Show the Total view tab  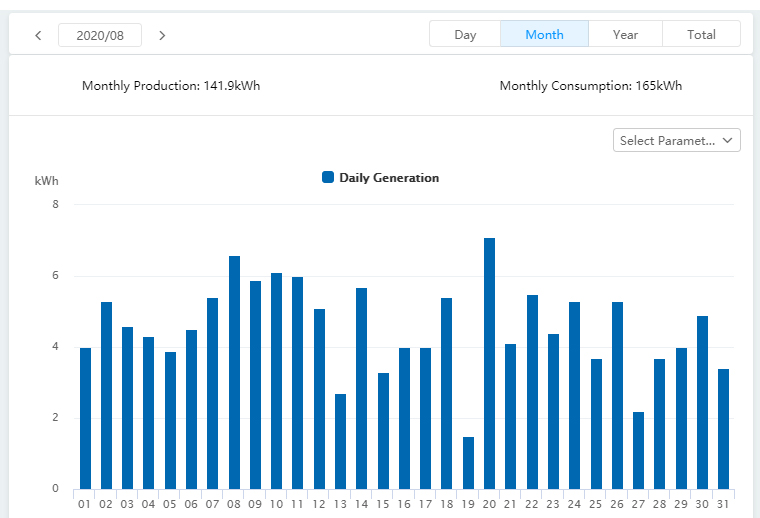(x=701, y=34)
